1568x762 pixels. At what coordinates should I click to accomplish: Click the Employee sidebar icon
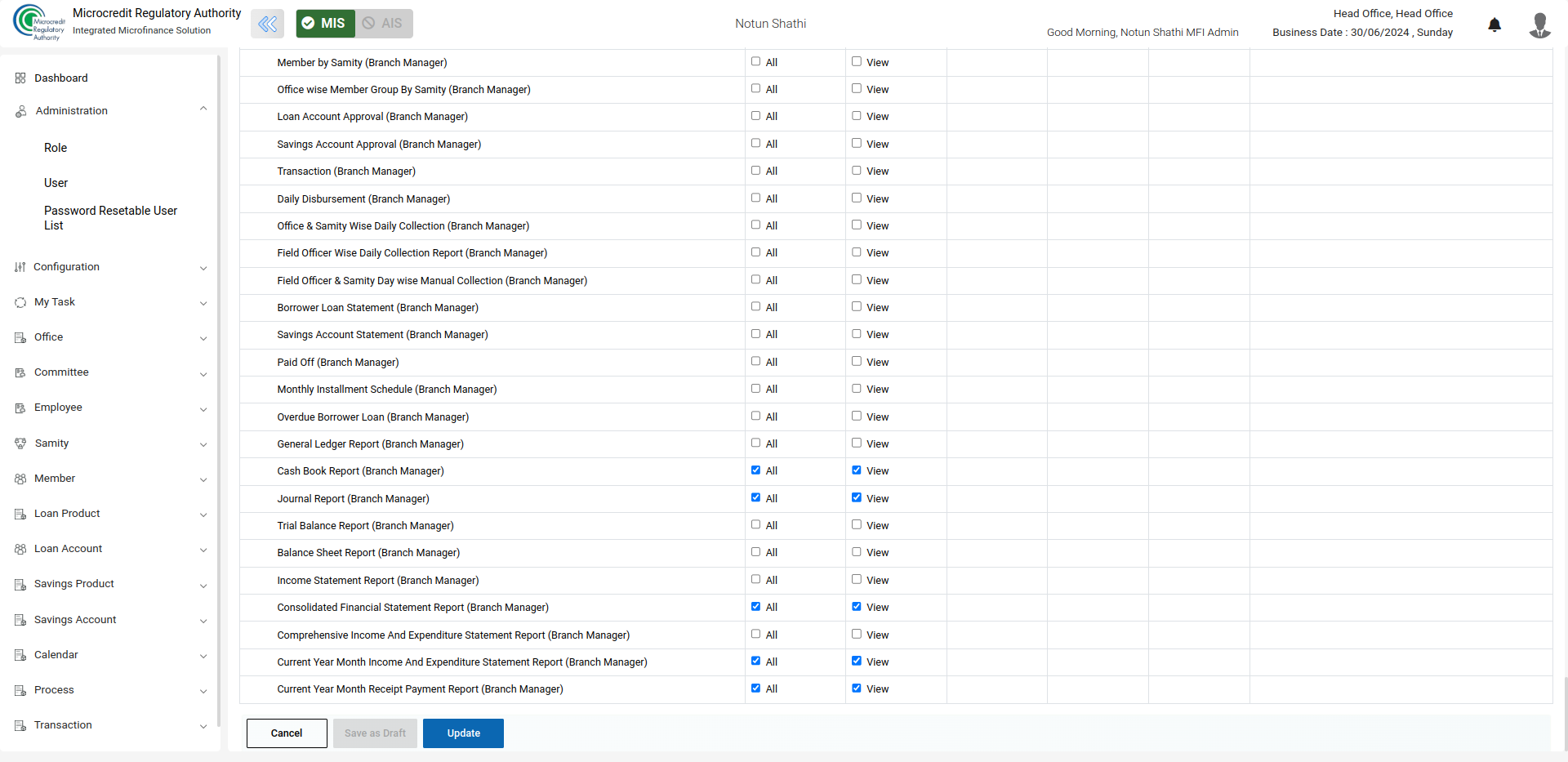click(20, 408)
